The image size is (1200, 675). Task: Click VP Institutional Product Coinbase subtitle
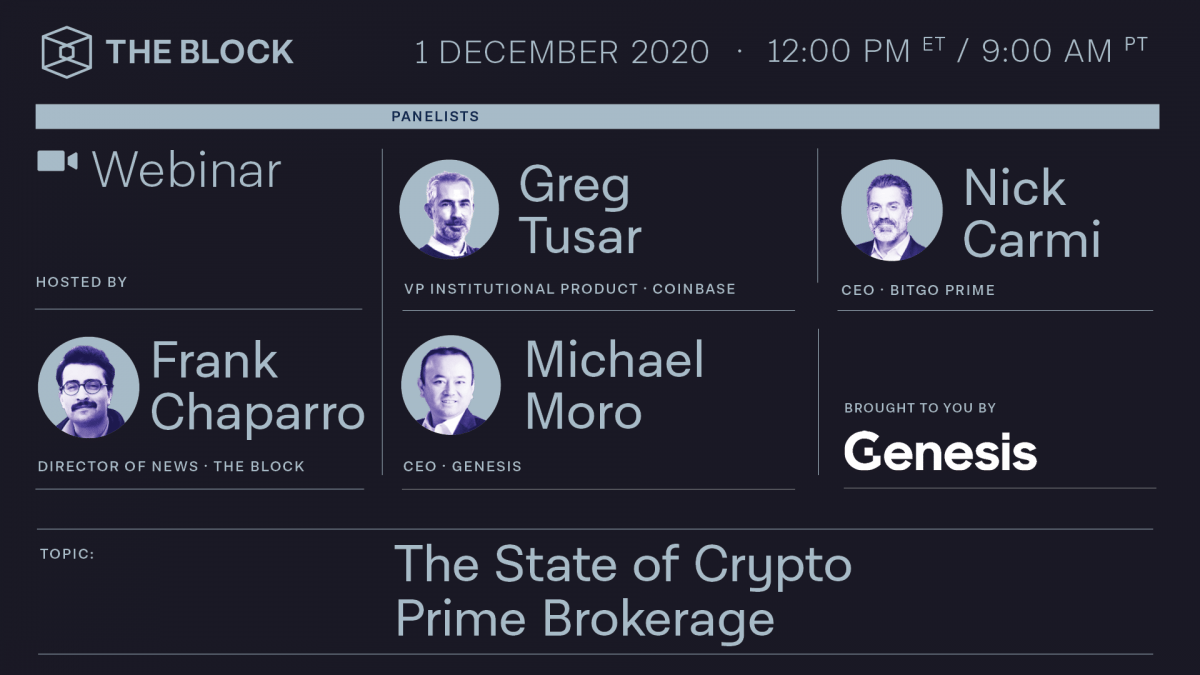tap(569, 289)
